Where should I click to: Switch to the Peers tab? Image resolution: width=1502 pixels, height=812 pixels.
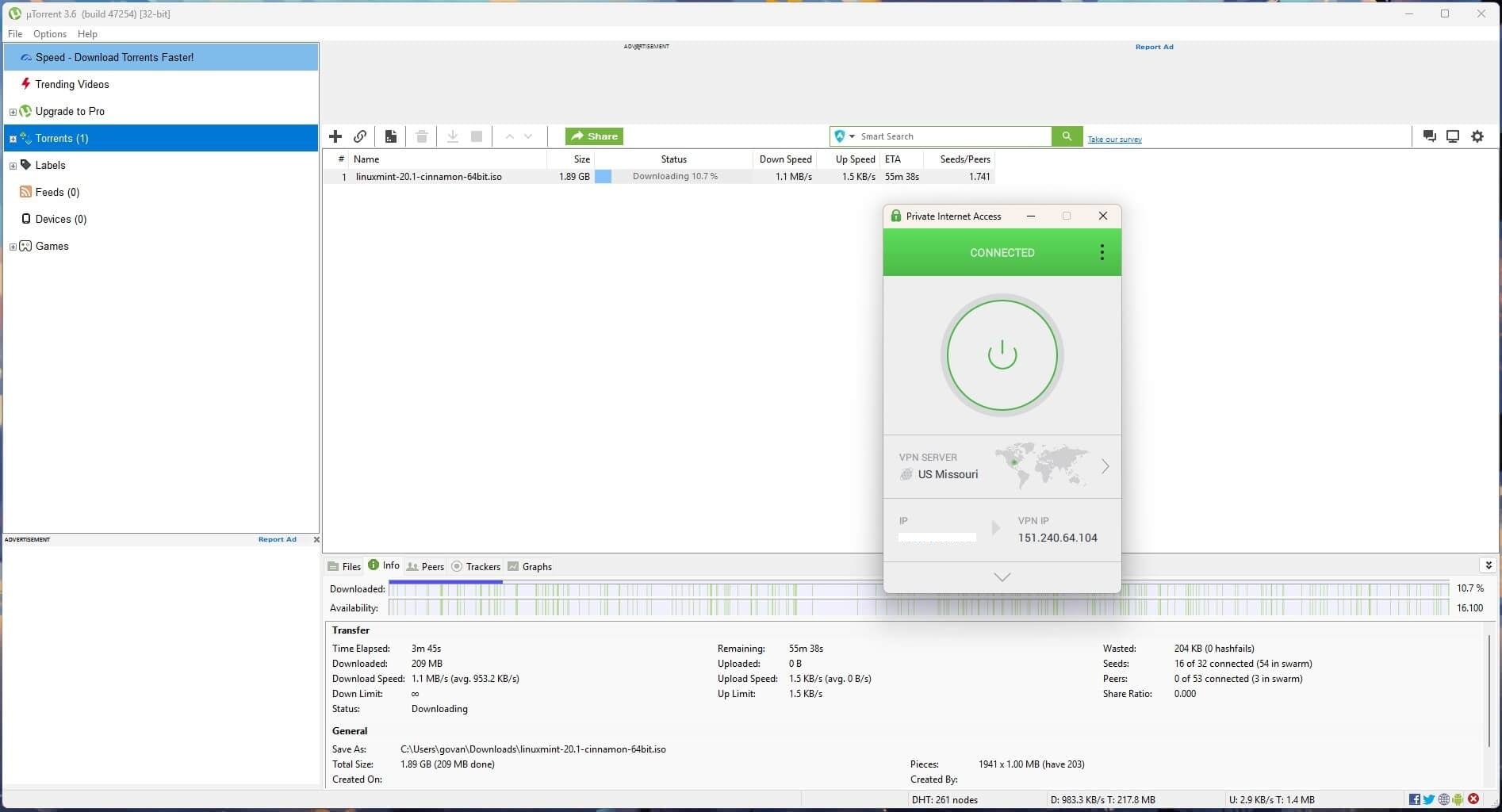(425, 566)
